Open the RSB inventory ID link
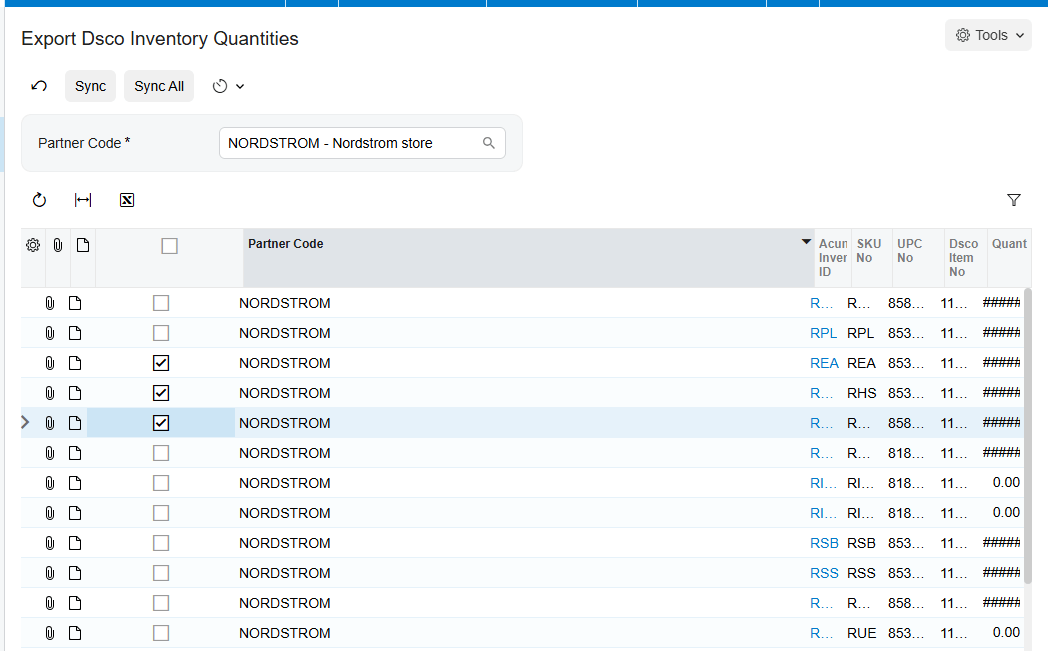This screenshot has height=651, width=1048. pyautogui.click(x=824, y=543)
